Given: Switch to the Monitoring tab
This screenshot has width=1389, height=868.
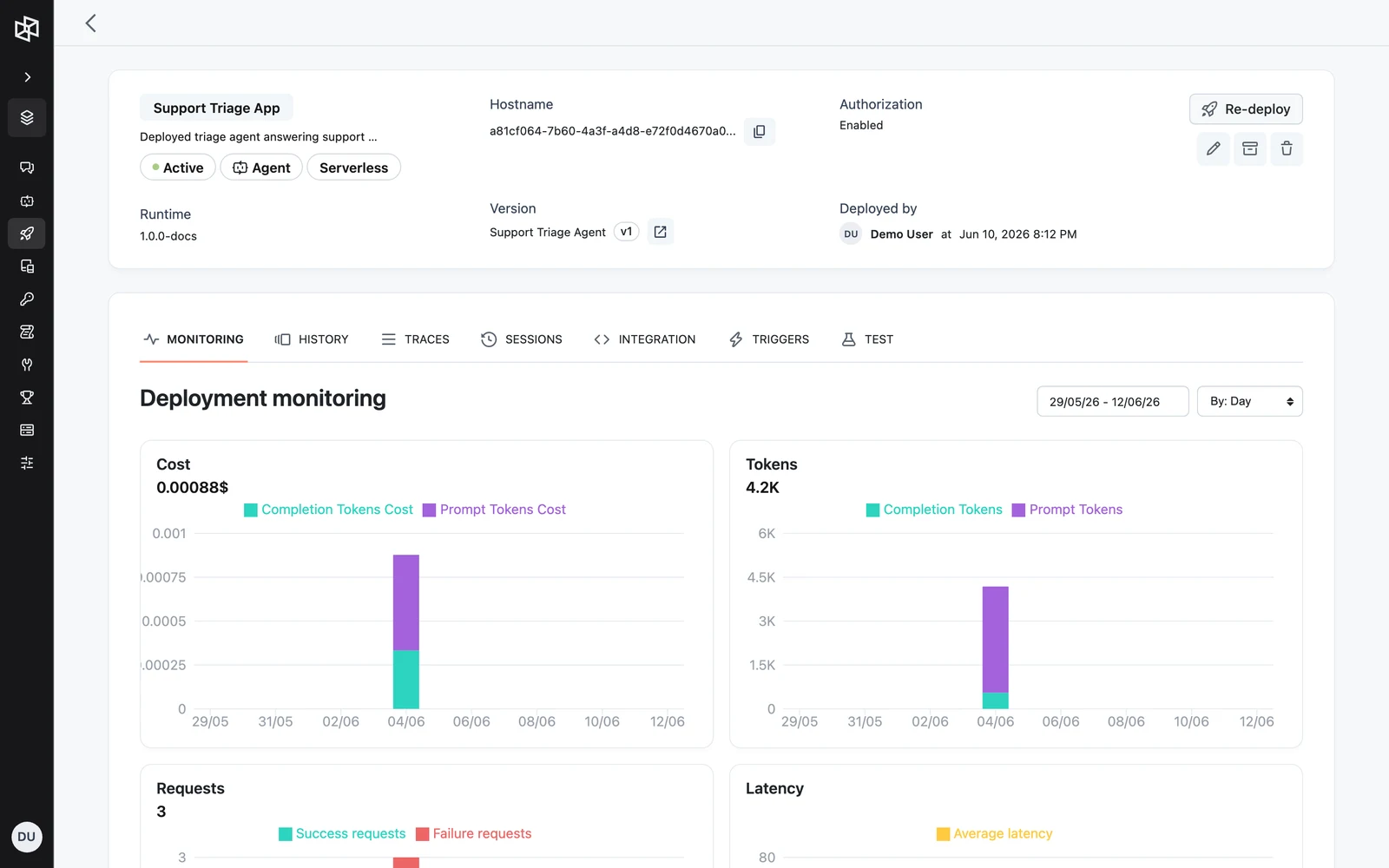Looking at the screenshot, I should [x=194, y=339].
